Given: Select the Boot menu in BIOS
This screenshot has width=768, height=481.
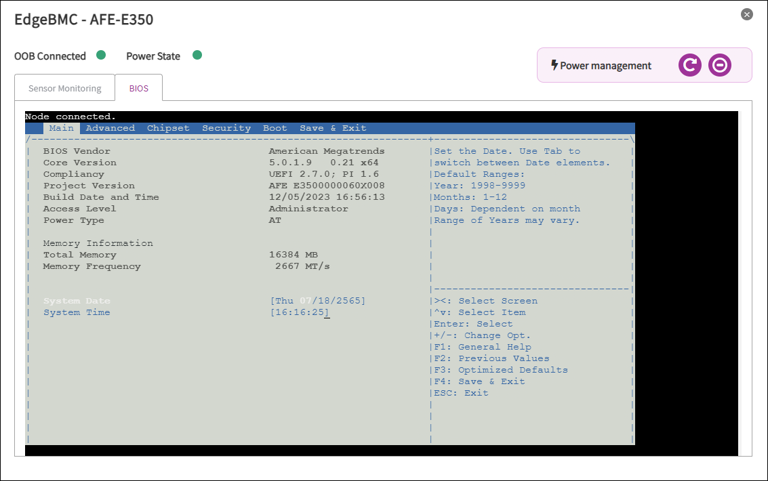Looking at the screenshot, I should coord(275,128).
